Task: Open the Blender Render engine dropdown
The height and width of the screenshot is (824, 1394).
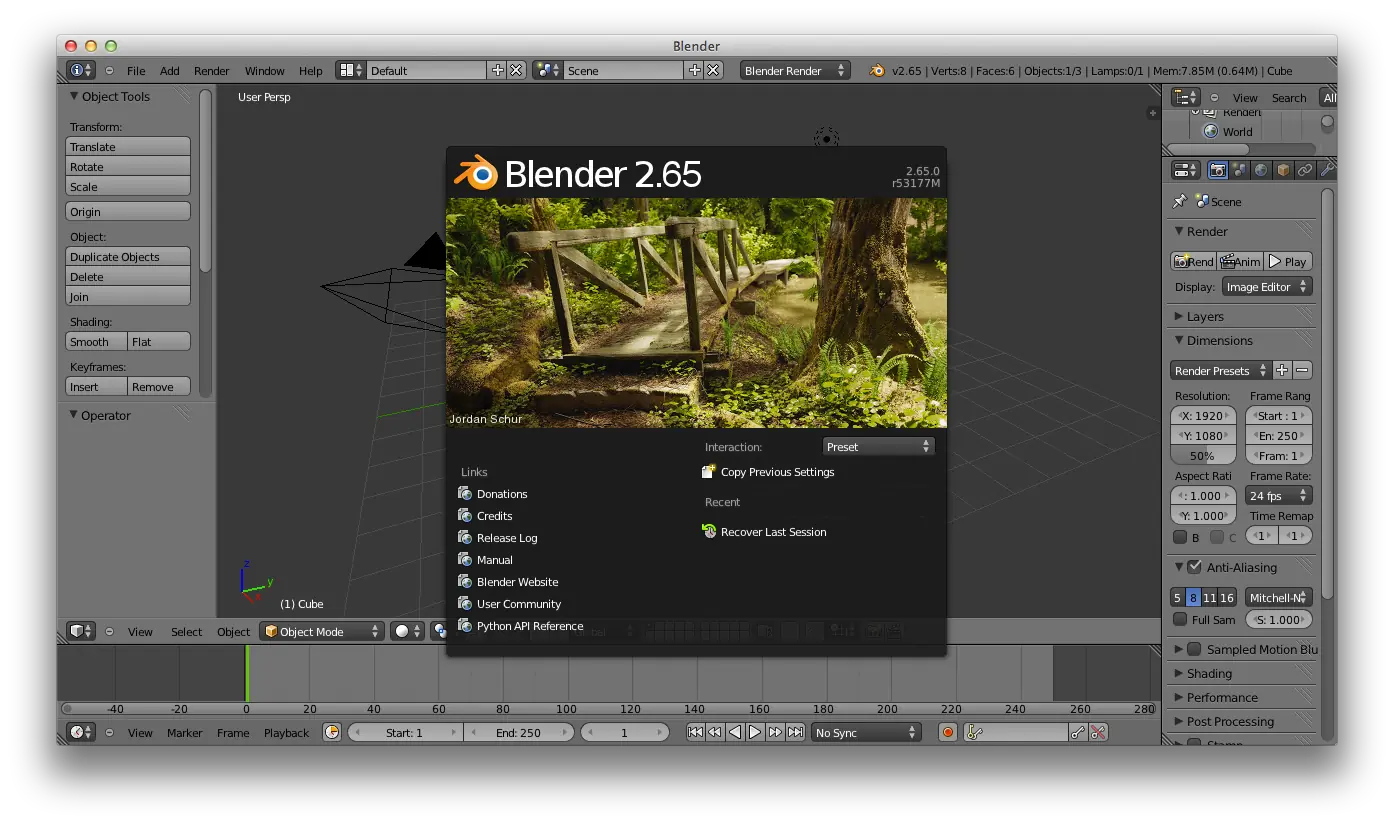Action: [x=796, y=71]
